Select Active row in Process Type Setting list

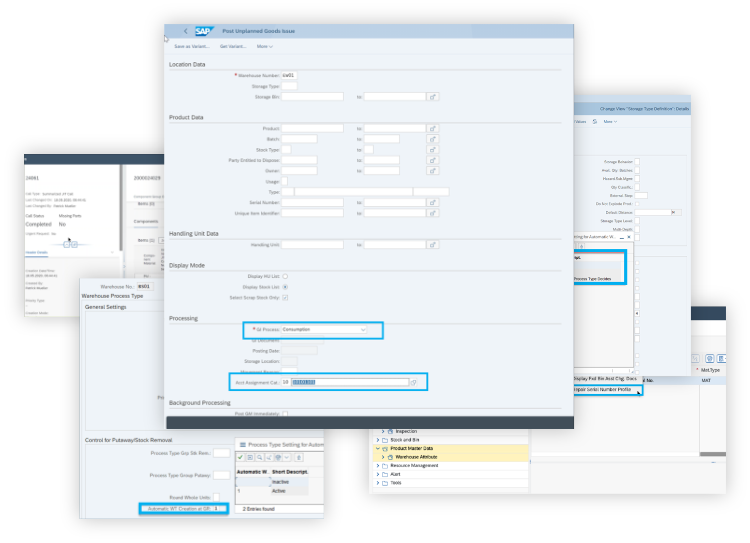click(x=273, y=491)
